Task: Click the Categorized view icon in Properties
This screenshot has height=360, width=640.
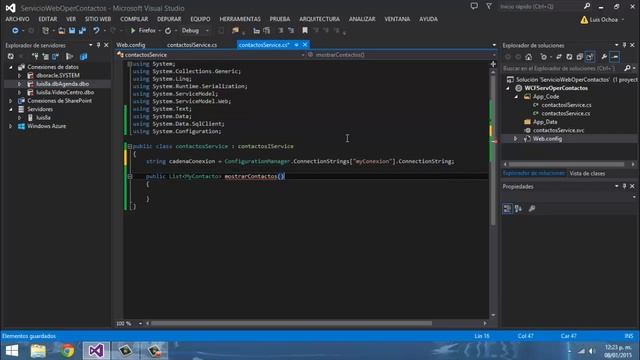Action: [507, 209]
